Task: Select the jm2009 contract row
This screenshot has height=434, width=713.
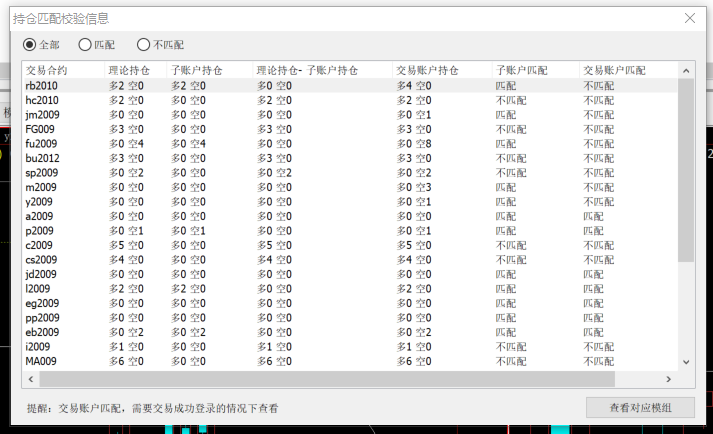Action: click(42, 115)
